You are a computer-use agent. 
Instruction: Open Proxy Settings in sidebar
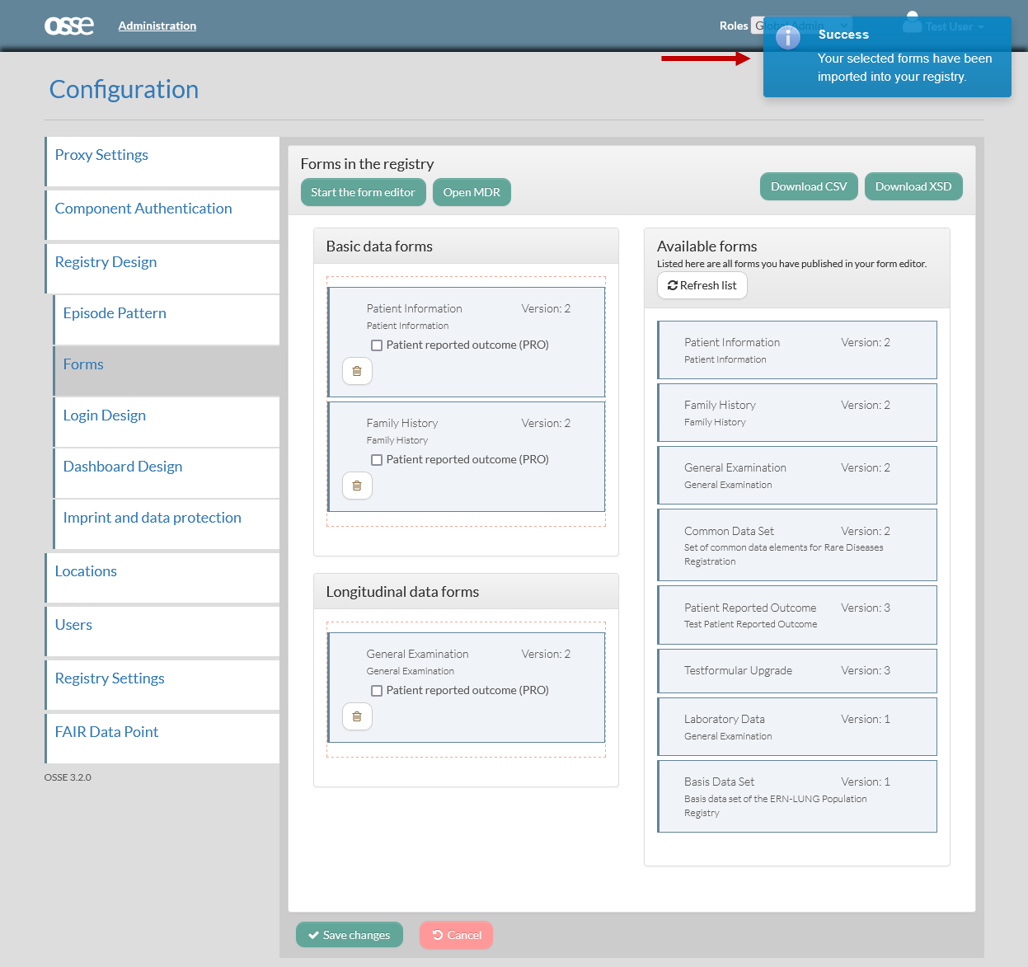click(x=162, y=161)
